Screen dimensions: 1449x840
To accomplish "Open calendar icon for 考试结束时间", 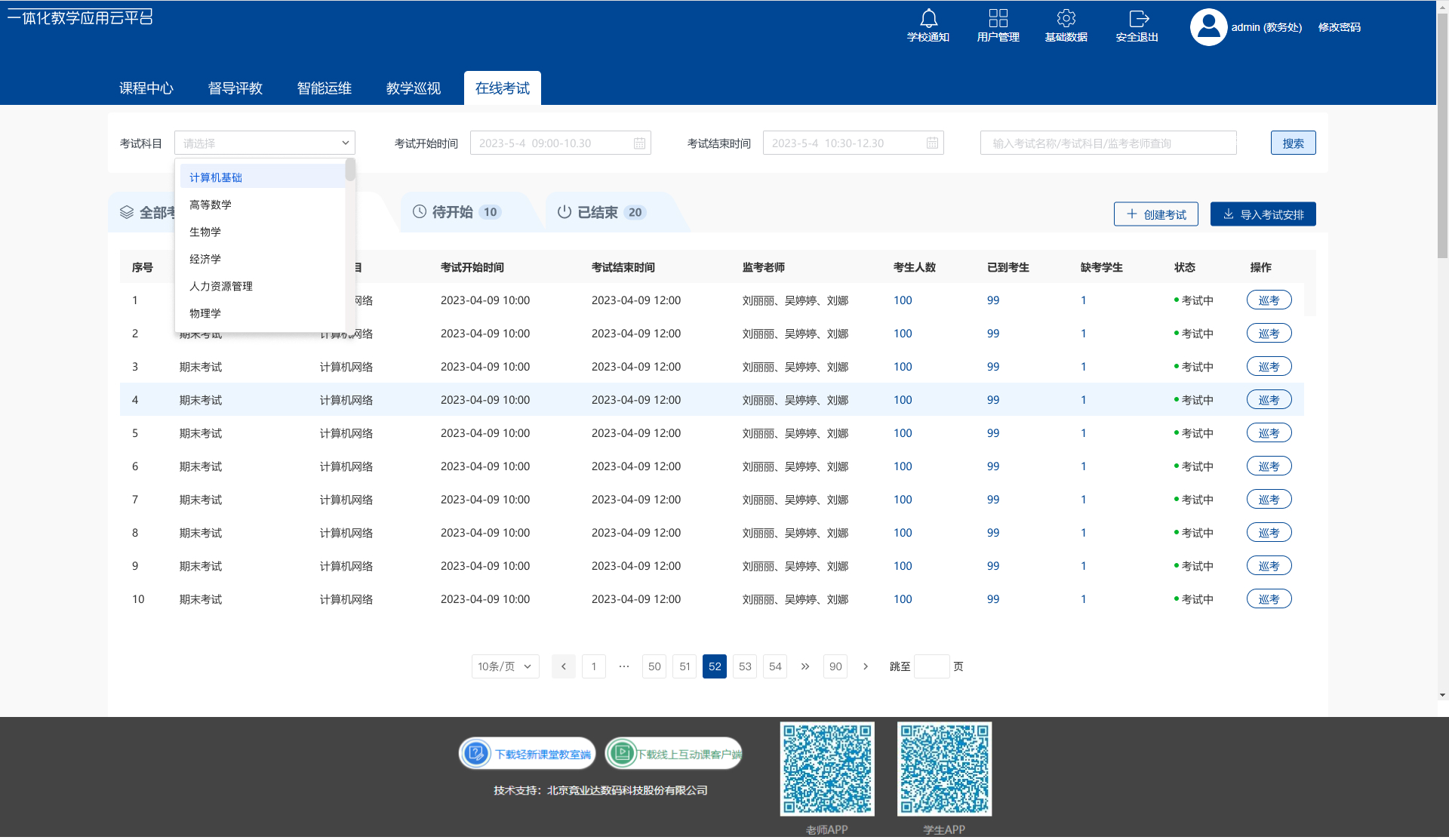I will (932, 143).
